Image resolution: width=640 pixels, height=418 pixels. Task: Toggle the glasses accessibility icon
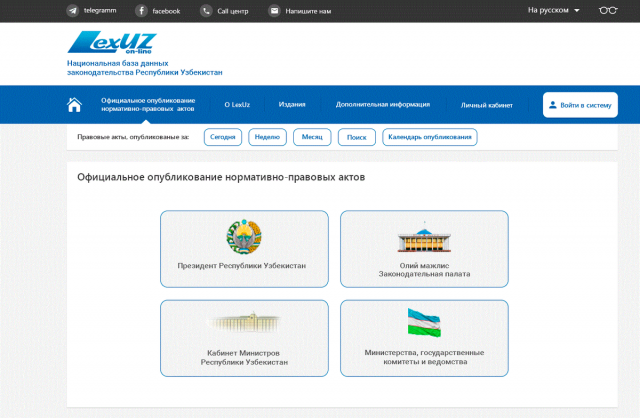608,10
